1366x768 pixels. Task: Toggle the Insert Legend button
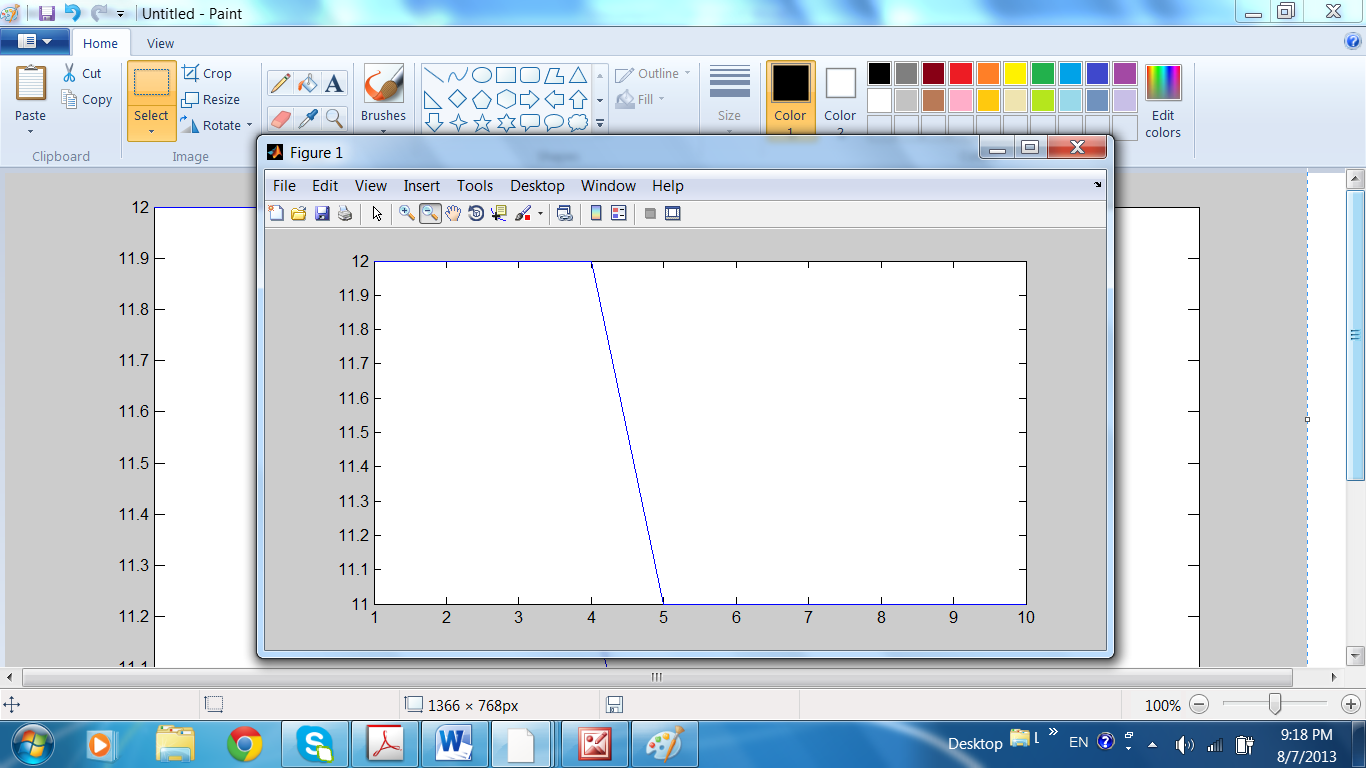coord(618,213)
